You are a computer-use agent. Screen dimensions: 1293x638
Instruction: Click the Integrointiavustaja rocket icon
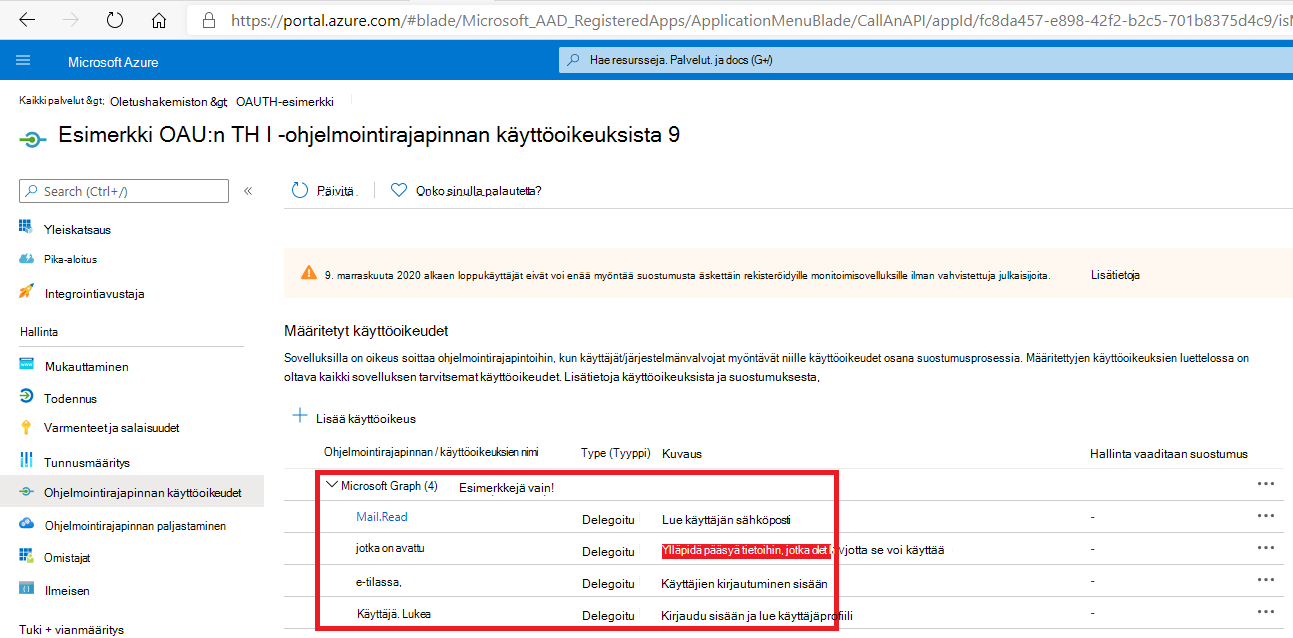(26, 293)
